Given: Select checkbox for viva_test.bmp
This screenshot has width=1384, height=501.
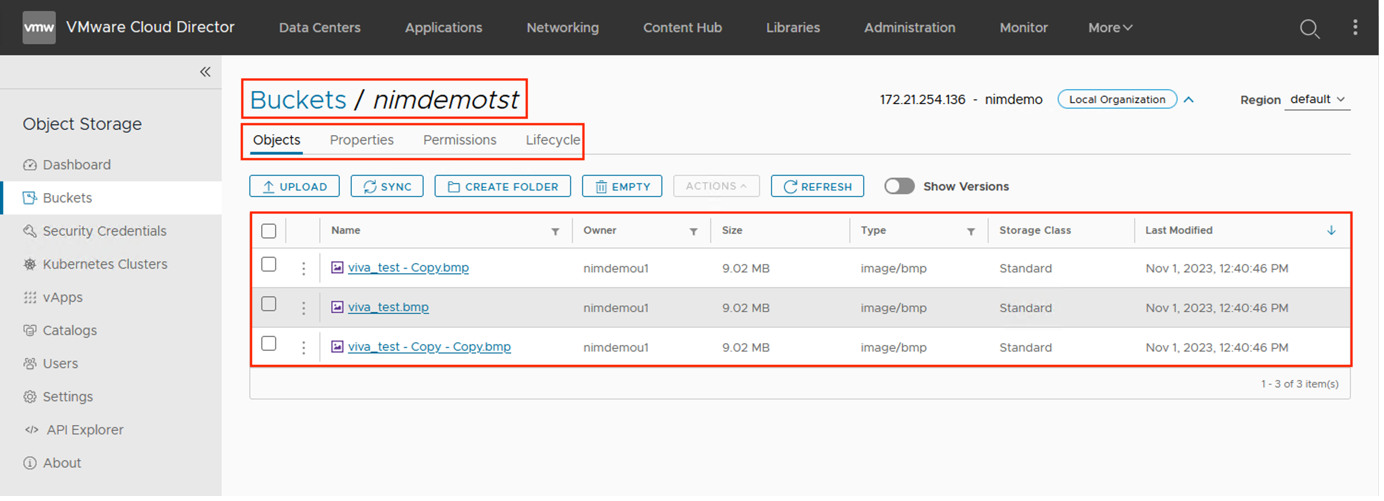Looking at the screenshot, I should [268, 304].
